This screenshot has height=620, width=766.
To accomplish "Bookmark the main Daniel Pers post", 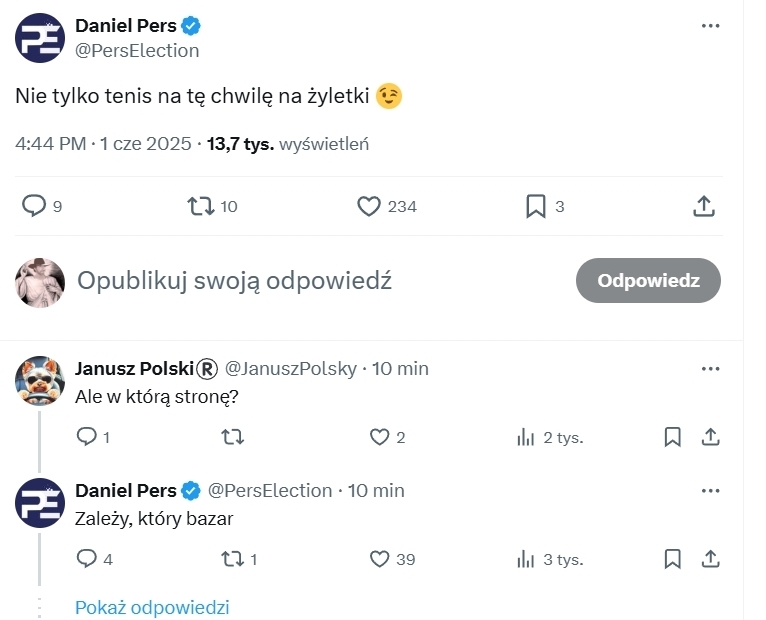I will point(536,206).
